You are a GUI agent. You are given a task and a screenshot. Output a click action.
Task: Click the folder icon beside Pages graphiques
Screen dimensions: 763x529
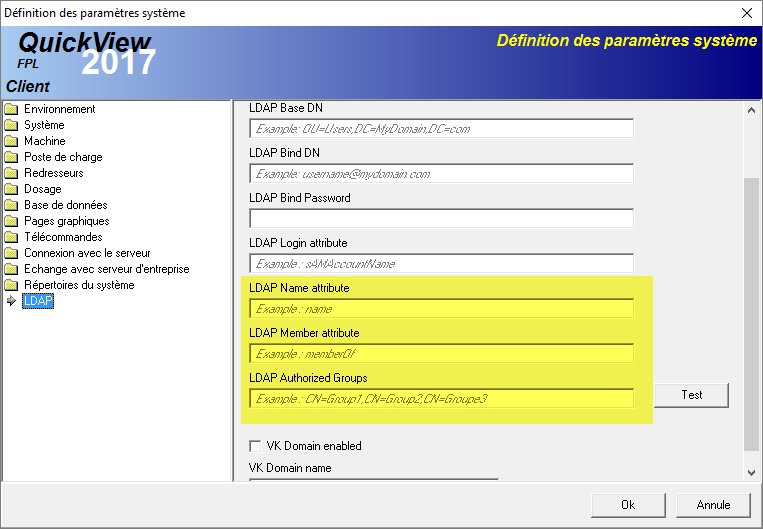11,221
